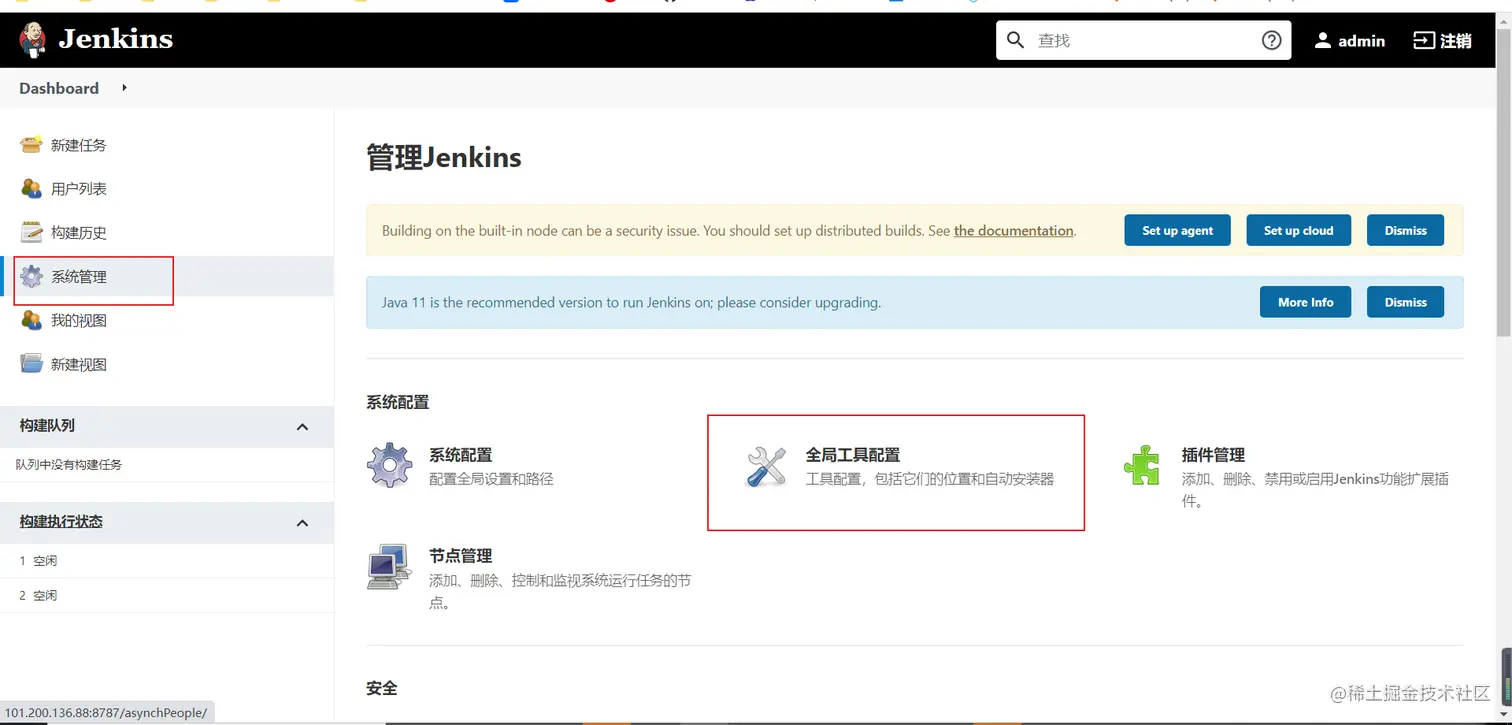
Task: Open the 全局工具配置 title
Action: click(853, 455)
